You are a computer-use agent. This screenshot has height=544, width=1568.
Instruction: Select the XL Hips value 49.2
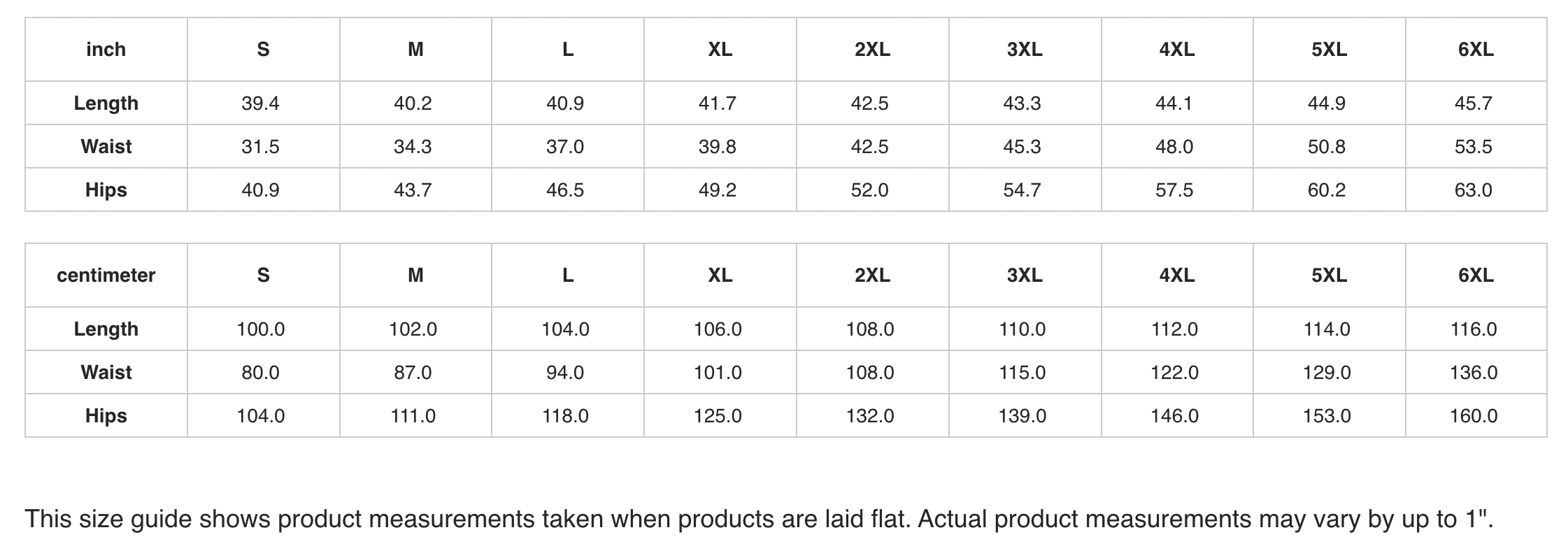[718, 190]
